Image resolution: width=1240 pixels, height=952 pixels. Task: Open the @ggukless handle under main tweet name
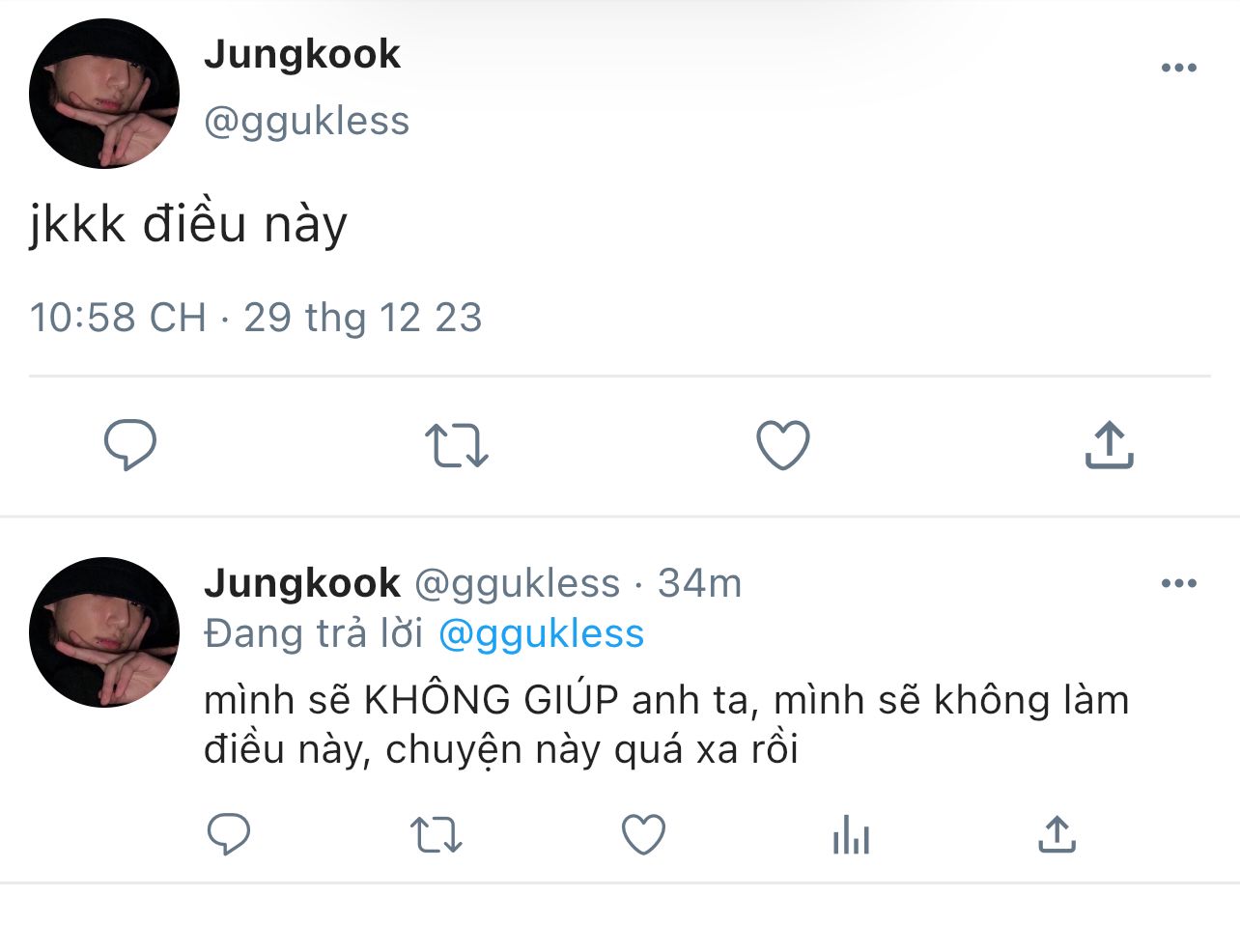(x=307, y=122)
